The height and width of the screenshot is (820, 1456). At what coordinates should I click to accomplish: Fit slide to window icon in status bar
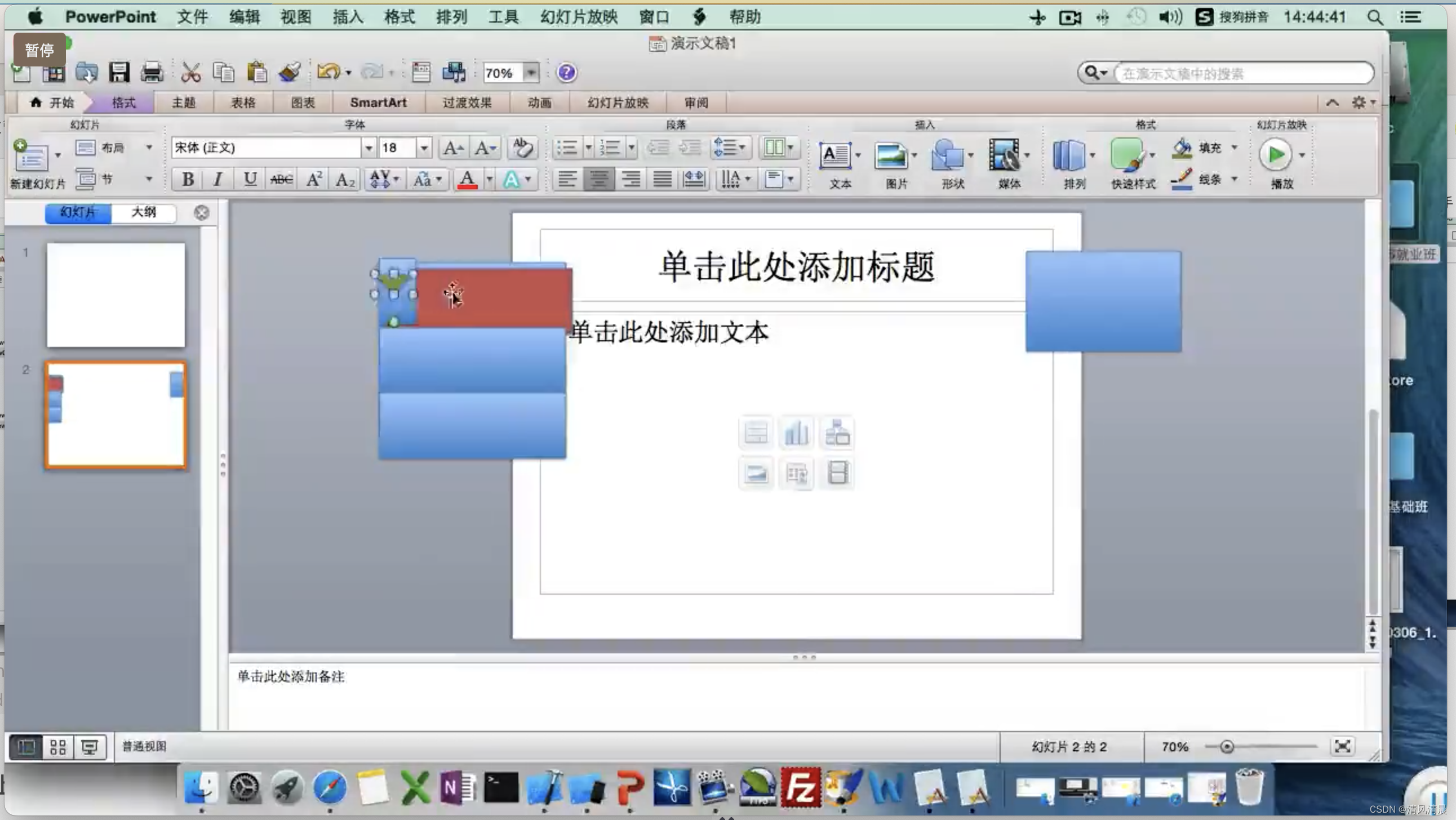1342,747
